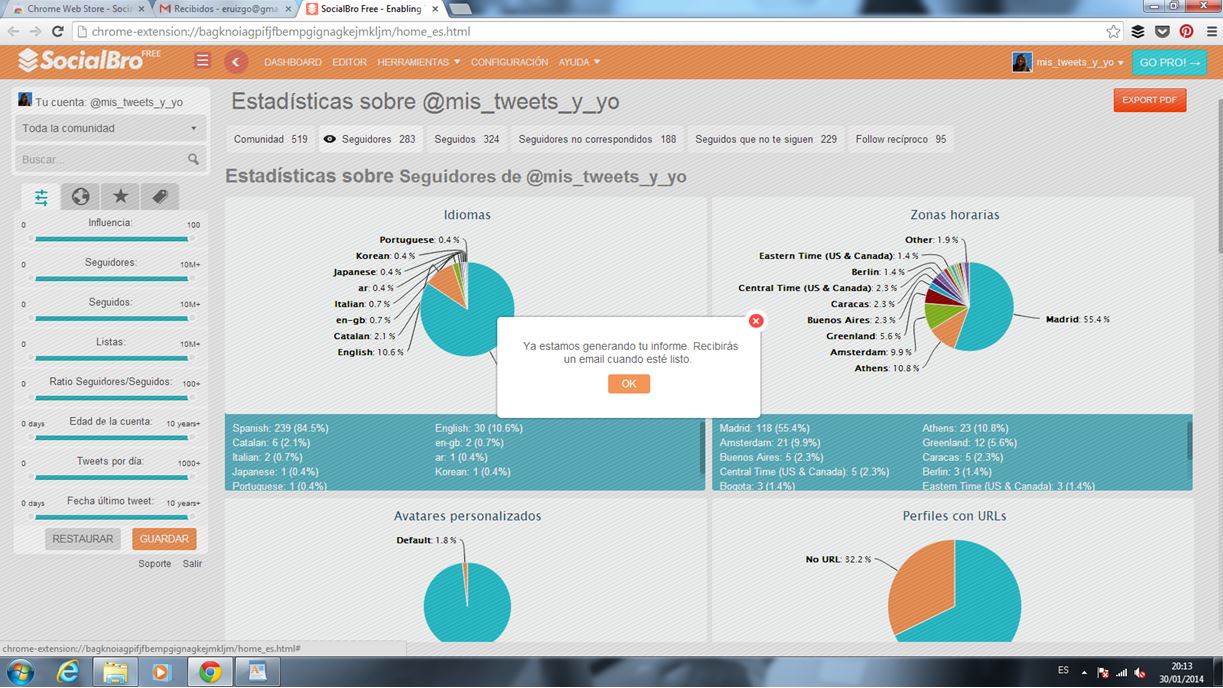Expand the Toda la comunidad dropdown

(110, 128)
